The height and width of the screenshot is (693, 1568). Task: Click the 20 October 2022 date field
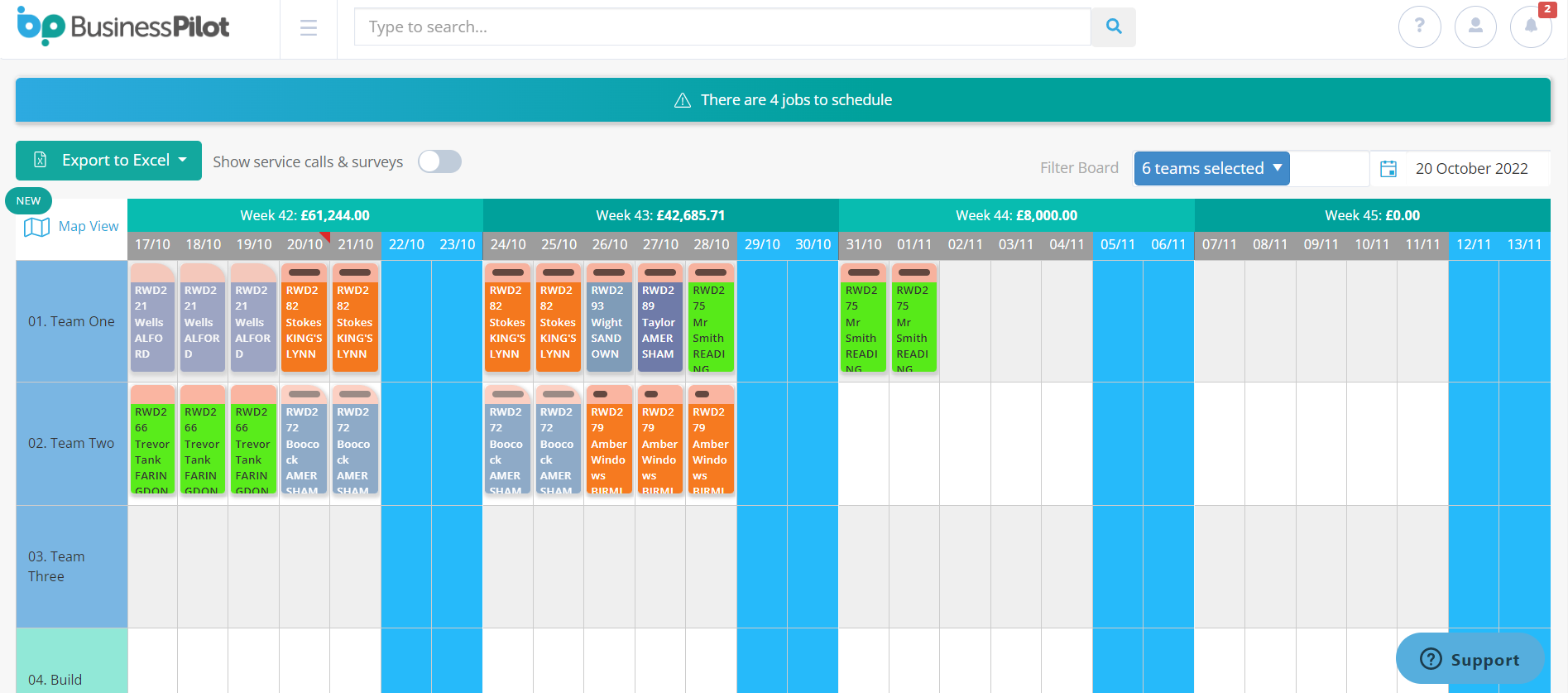(x=1471, y=169)
